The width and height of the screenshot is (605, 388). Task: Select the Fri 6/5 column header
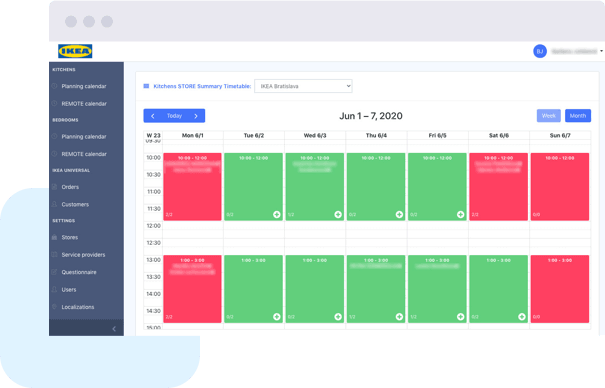(x=438, y=135)
